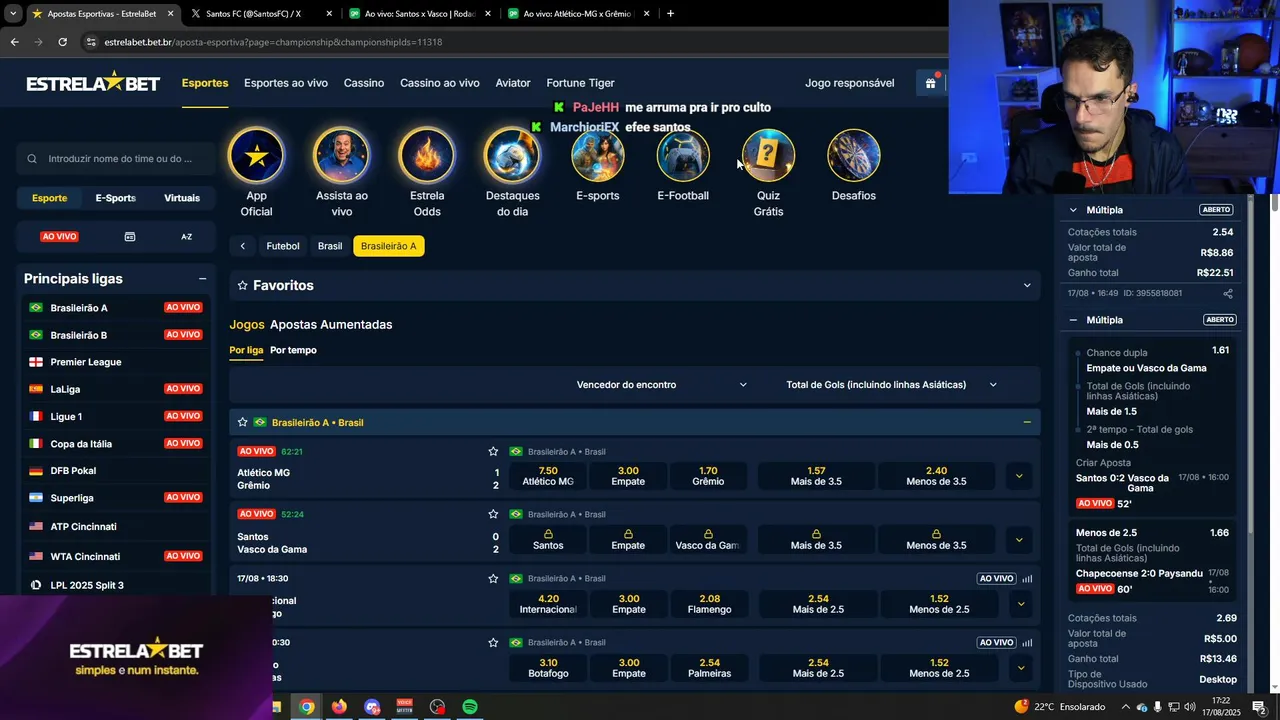The image size is (1280, 720).
Task: Open new browser tab plus button
Action: tap(670, 14)
